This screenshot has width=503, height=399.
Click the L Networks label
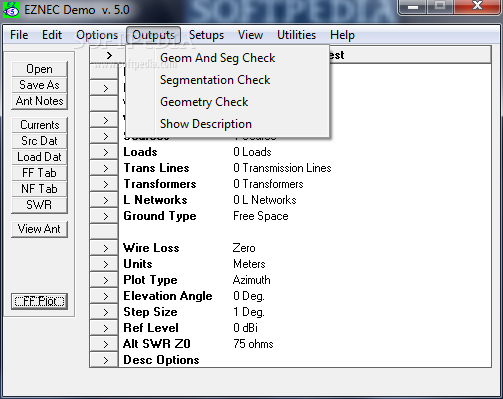pos(155,200)
